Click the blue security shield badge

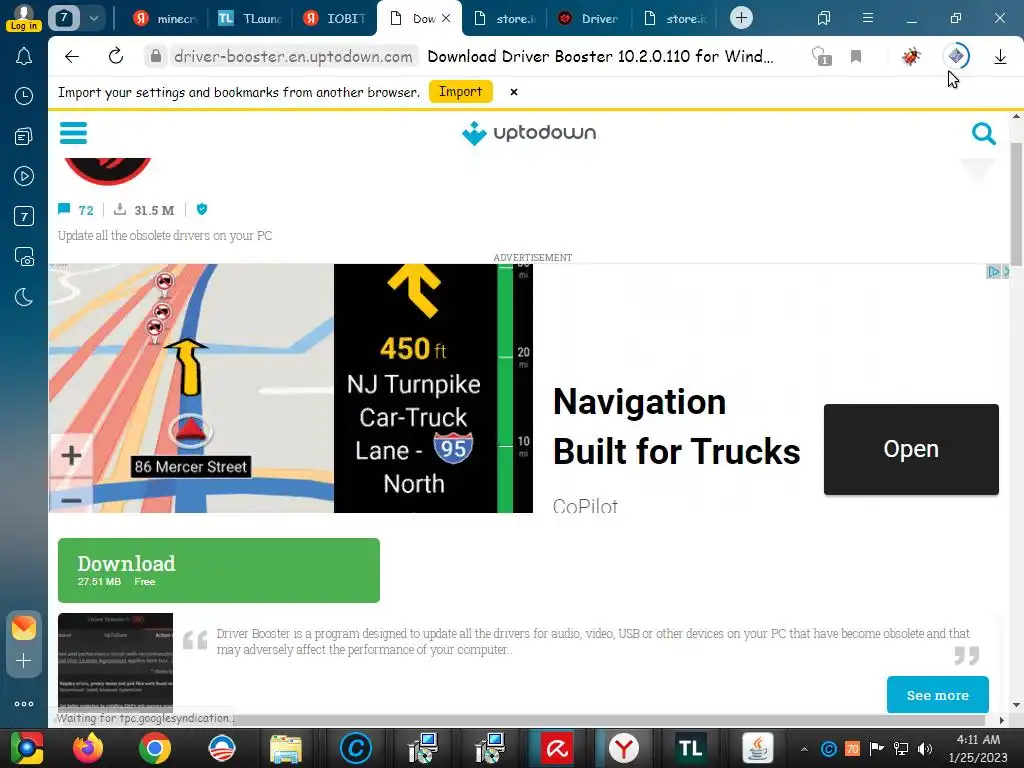coord(202,209)
